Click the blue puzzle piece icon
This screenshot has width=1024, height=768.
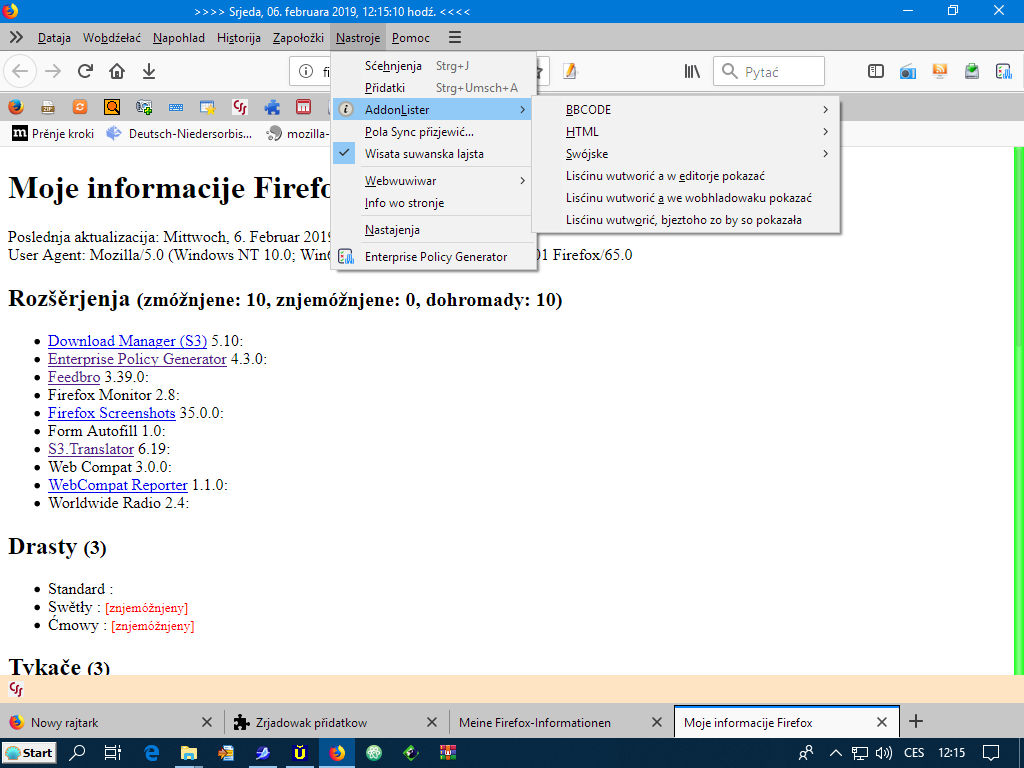click(272, 106)
